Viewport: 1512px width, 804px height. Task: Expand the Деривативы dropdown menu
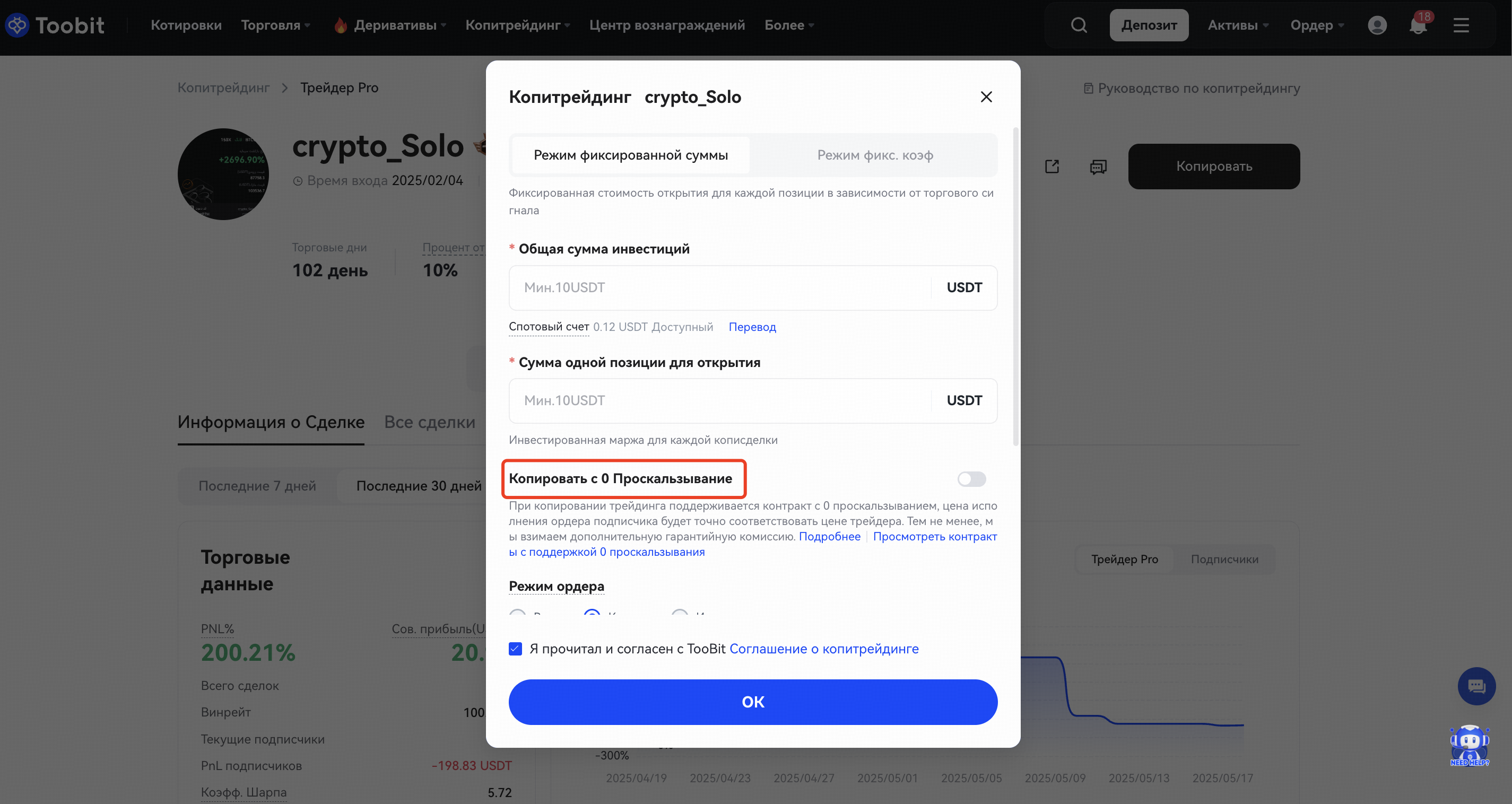pyautogui.click(x=390, y=25)
